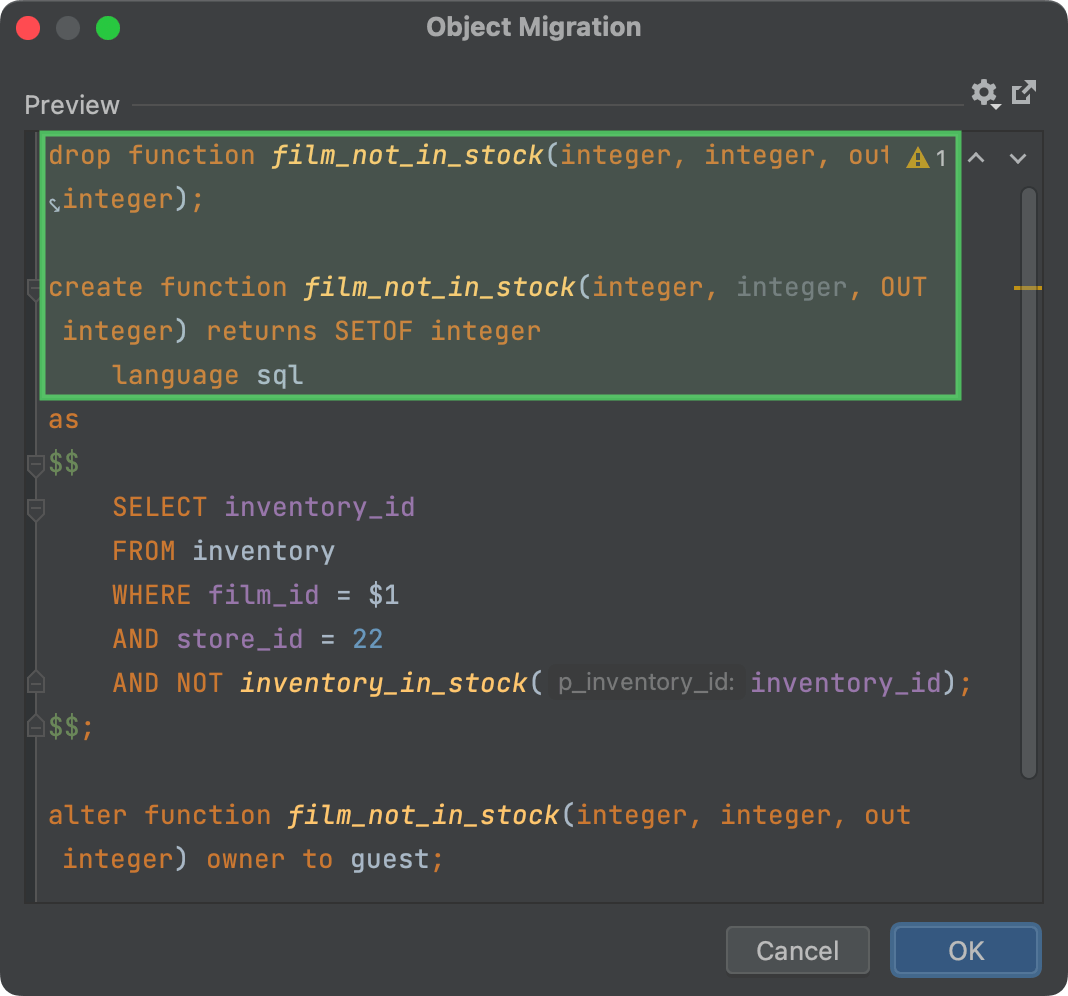
Task: Click the yellow warning stripe marker
Action: click(x=1027, y=288)
